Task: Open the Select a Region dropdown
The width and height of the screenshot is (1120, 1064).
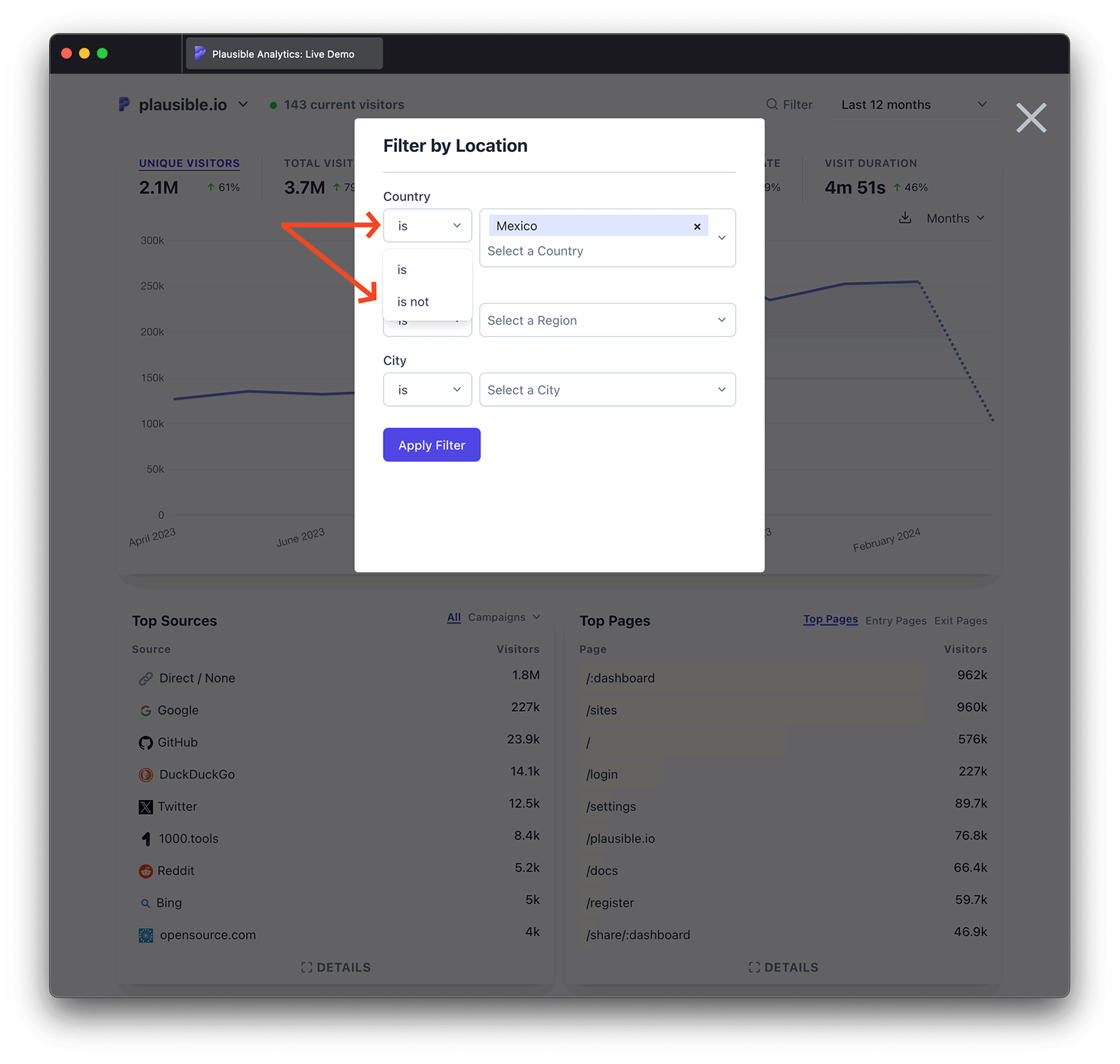Action: point(607,320)
